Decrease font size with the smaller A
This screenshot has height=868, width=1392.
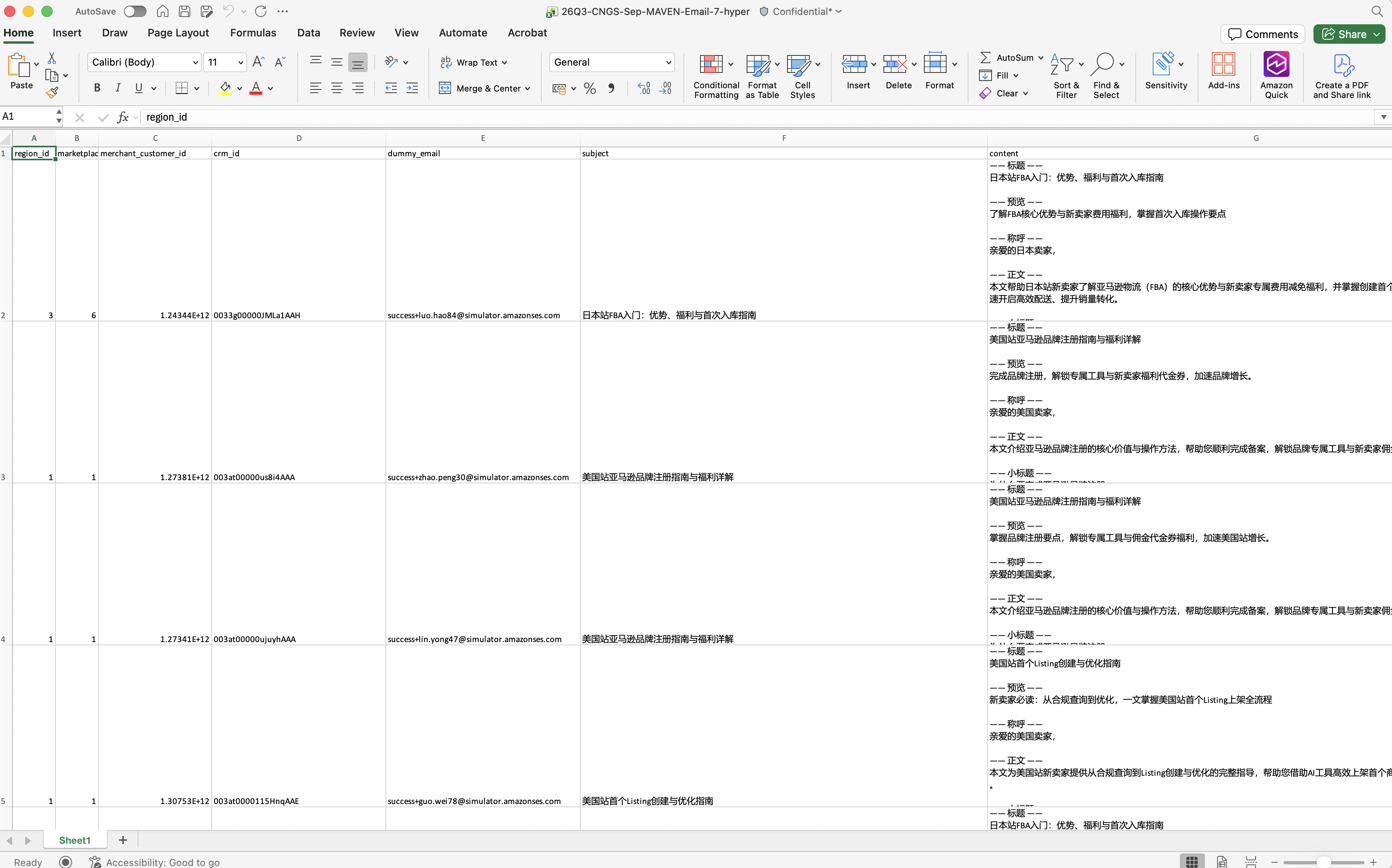pos(280,62)
